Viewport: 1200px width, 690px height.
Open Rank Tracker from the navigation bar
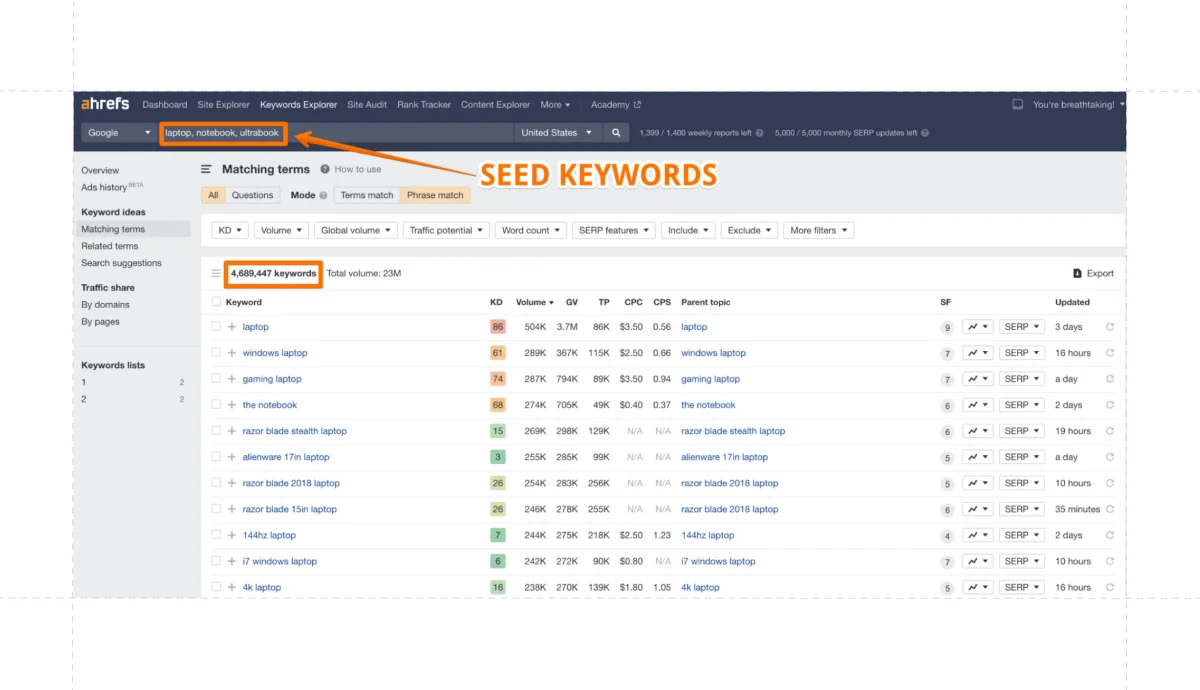425,104
